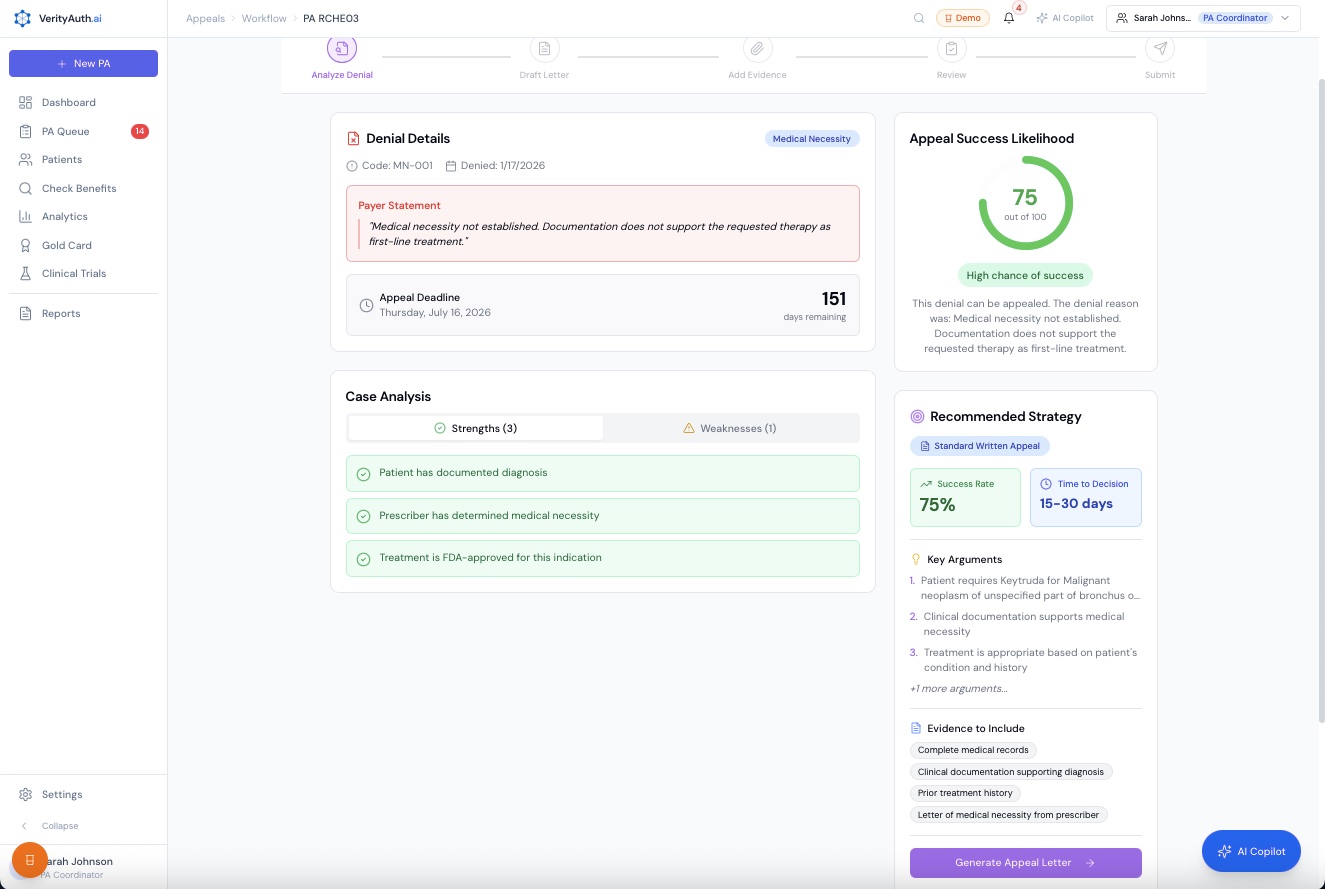1325x889 pixels.
Task: Open the search magnifier icon
Action: (919, 17)
